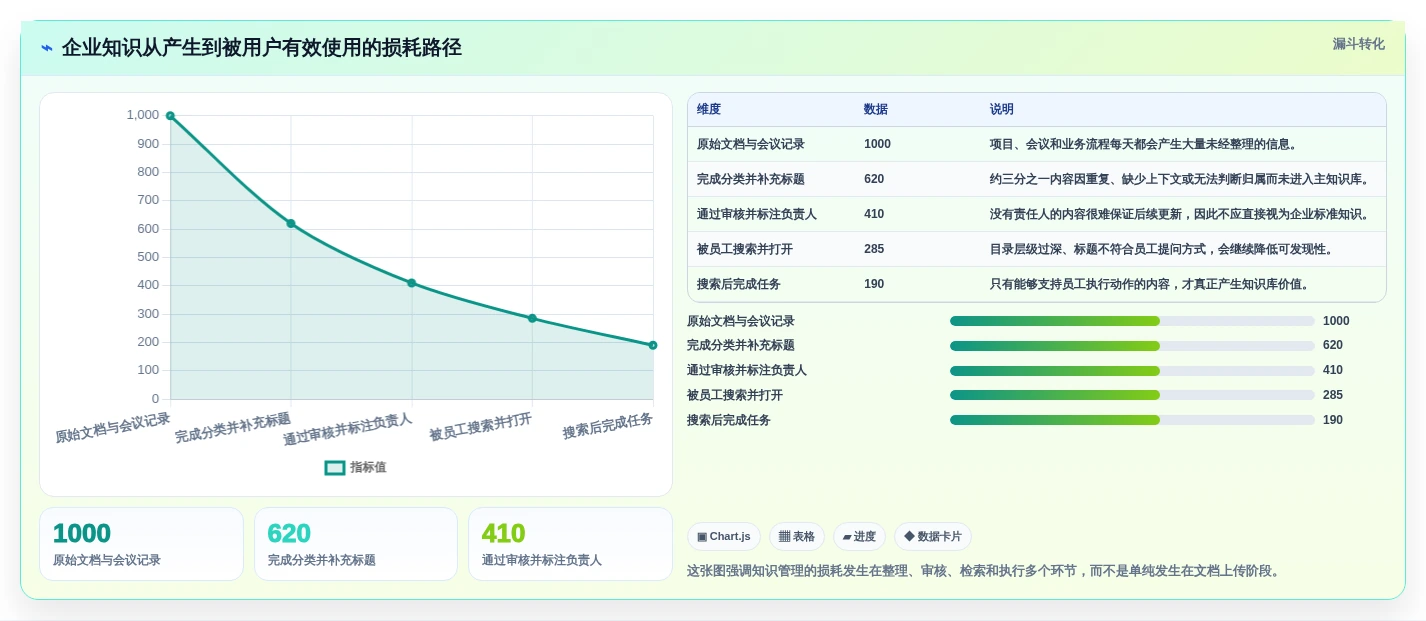Select the 进度 tag chip
1426x621 pixels.
click(859, 537)
